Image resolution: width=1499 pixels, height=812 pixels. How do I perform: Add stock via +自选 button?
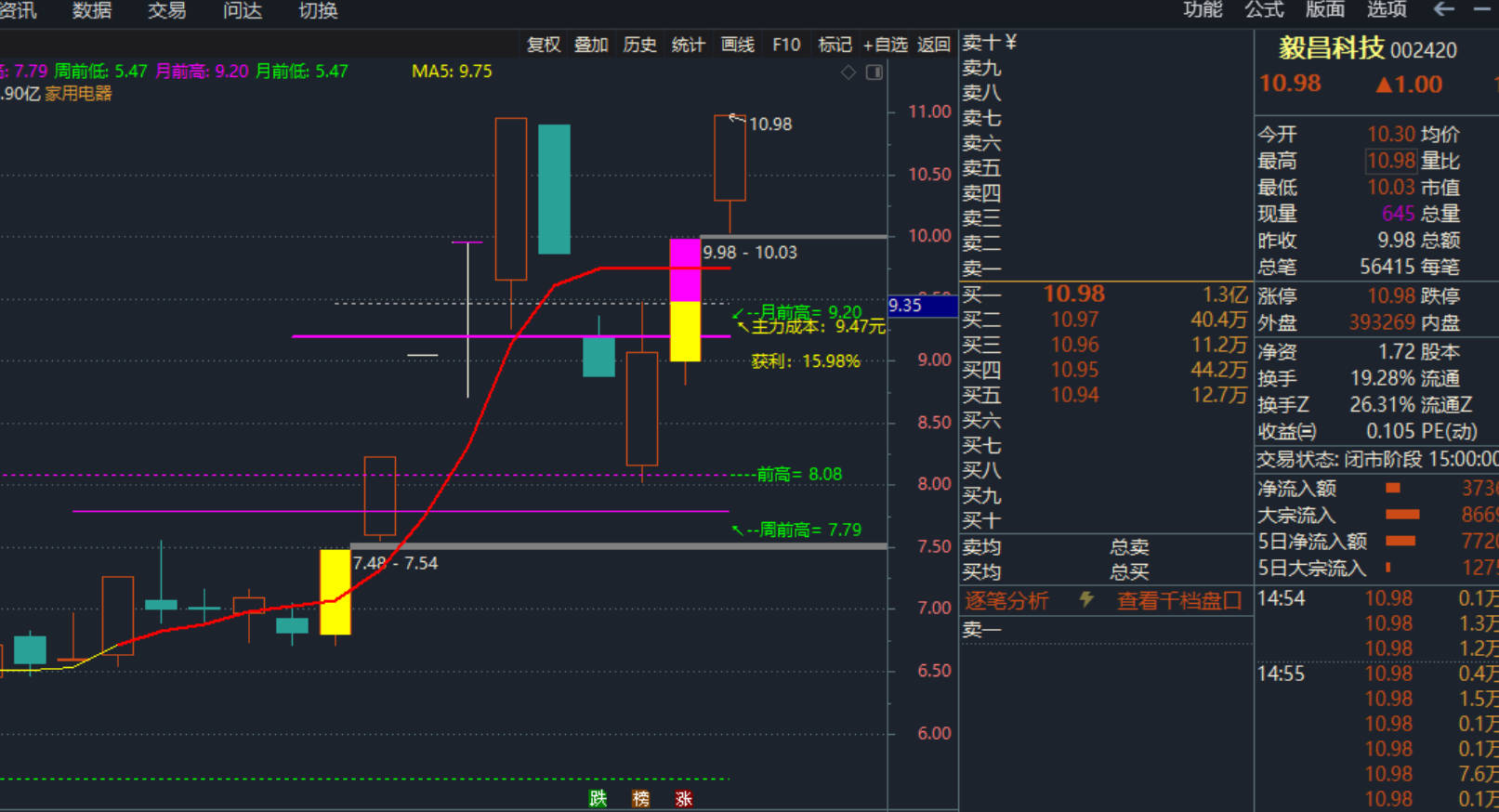(885, 45)
